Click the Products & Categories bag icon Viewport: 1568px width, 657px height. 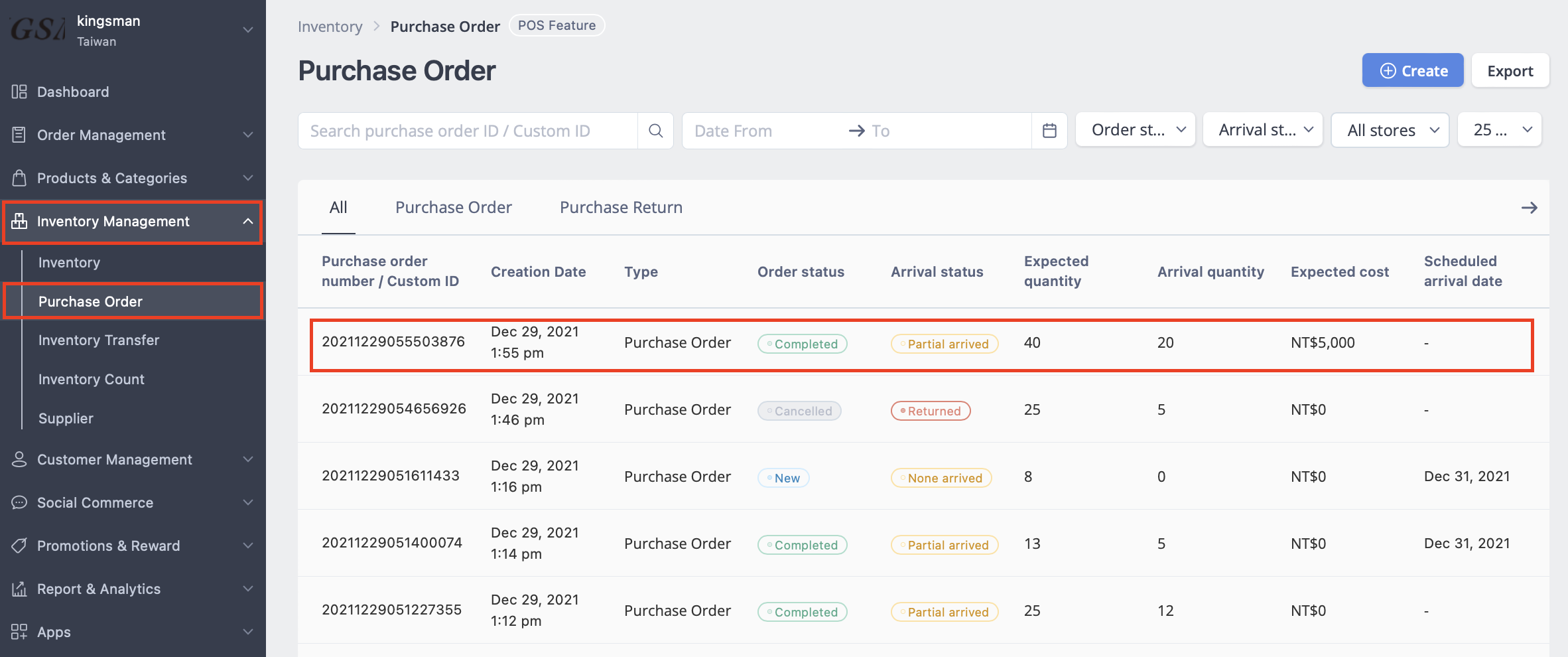19,178
